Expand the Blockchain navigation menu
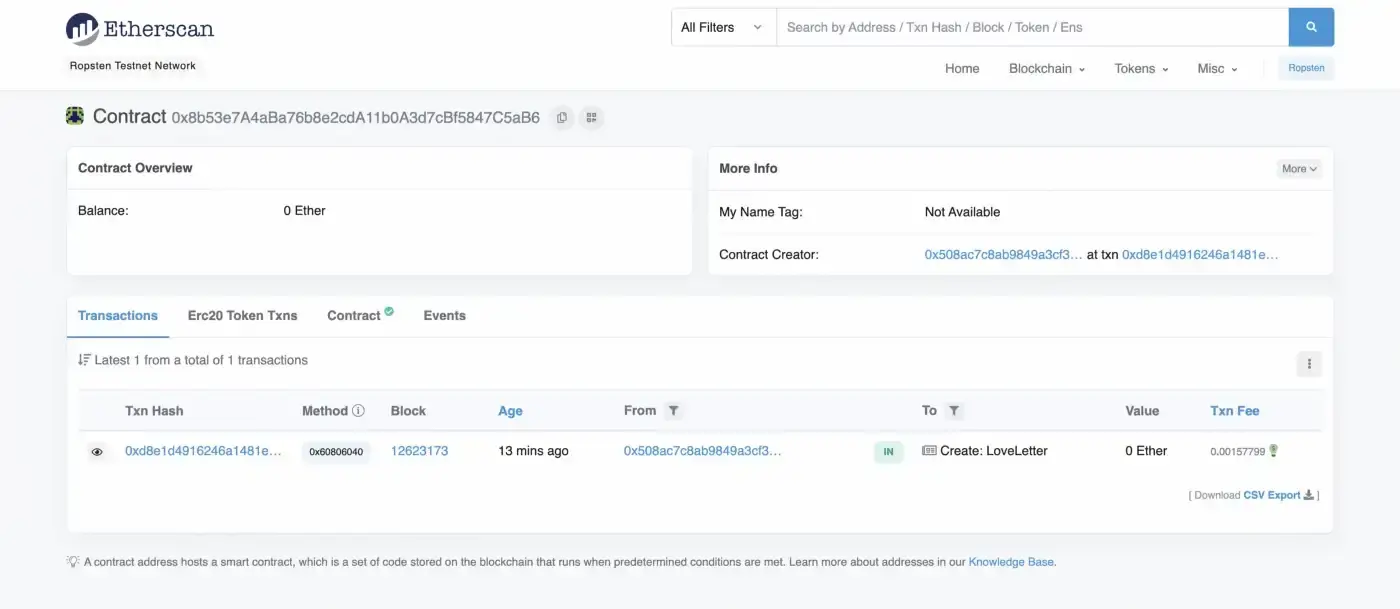 click(1046, 68)
